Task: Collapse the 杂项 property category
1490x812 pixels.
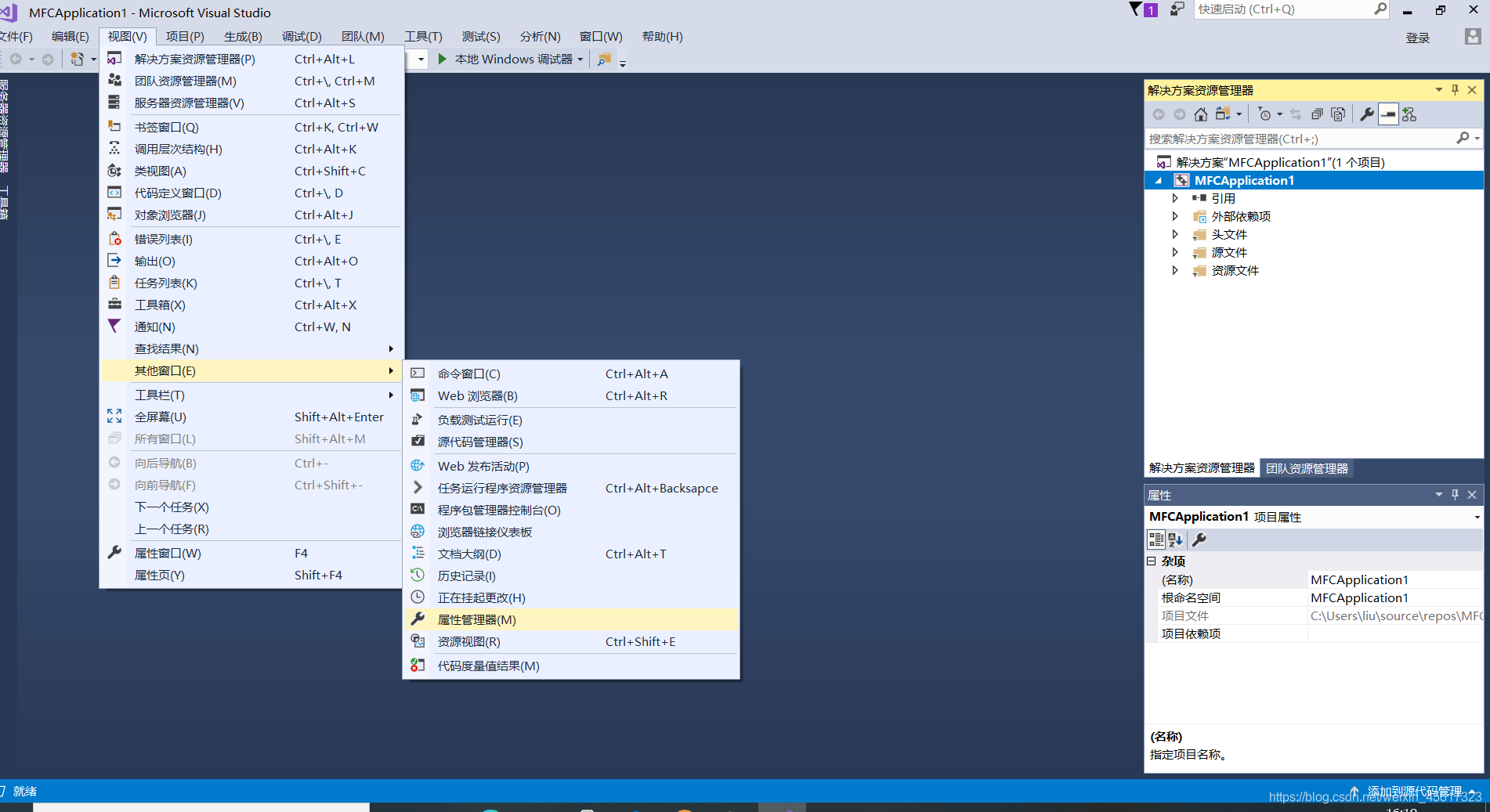Action: coord(1152,561)
